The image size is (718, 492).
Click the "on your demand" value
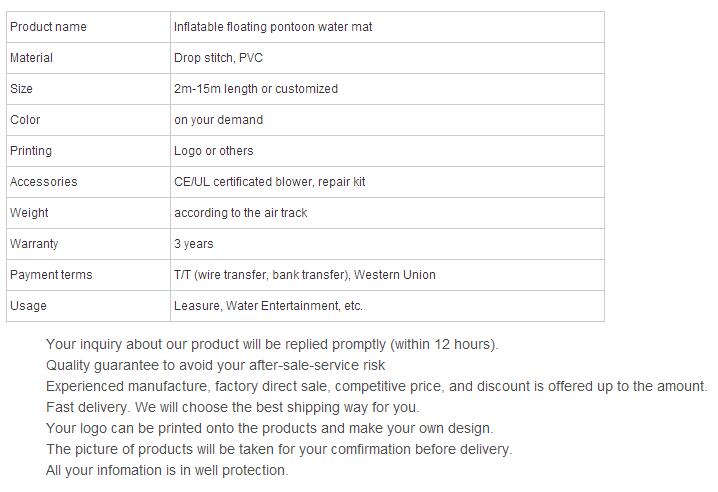(x=218, y=120)
